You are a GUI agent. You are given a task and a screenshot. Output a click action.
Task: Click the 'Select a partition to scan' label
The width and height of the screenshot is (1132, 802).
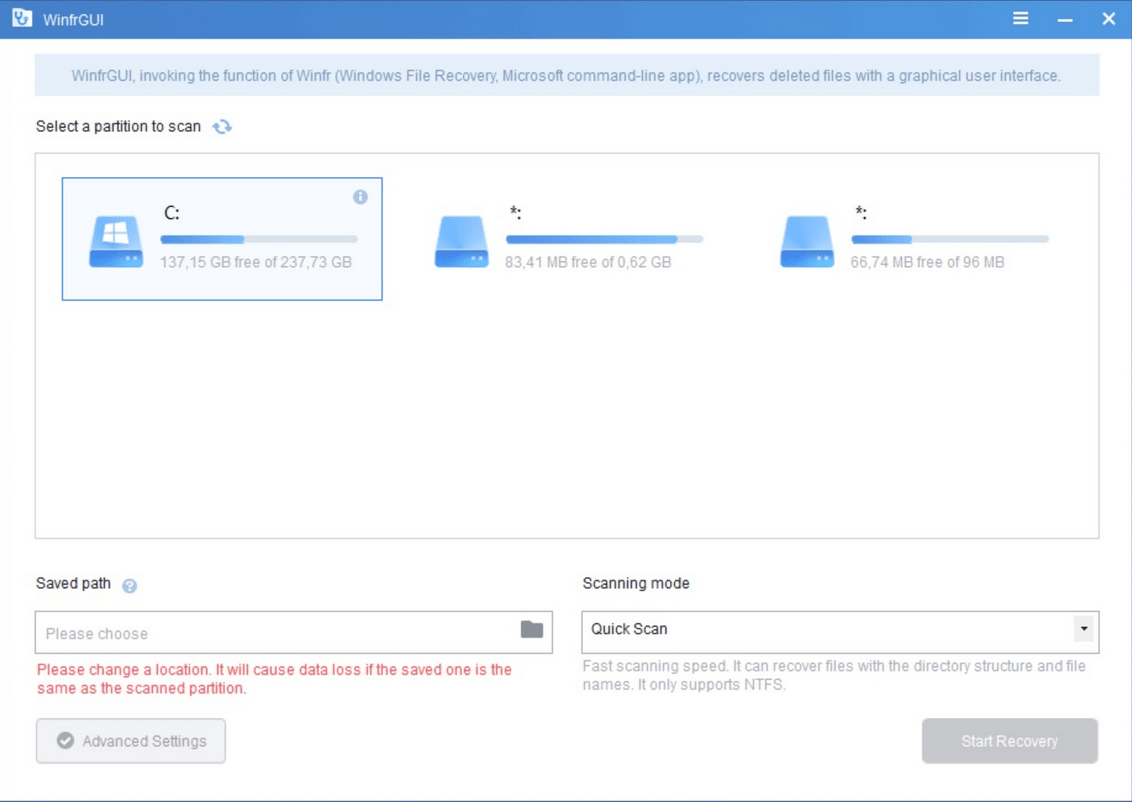pos(118,126)
